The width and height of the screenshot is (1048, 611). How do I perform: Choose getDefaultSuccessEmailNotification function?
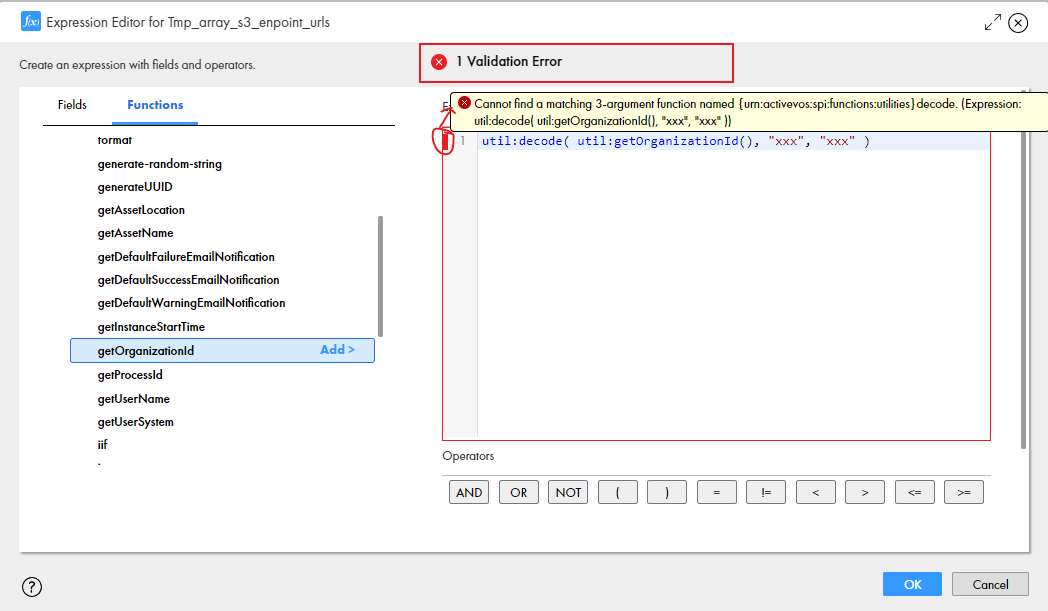[188, 280]
